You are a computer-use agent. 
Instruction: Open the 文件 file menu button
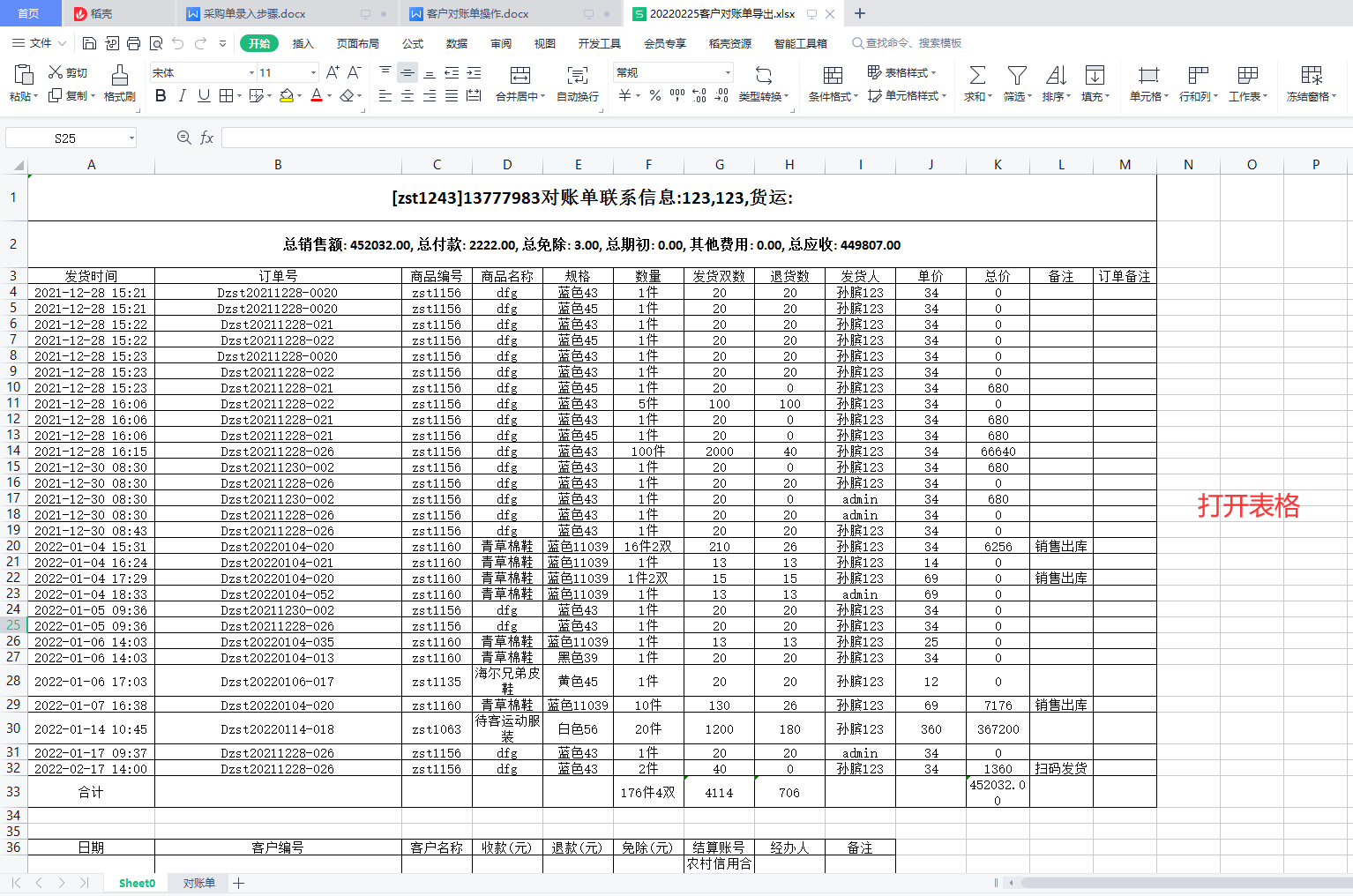point(40,43)
